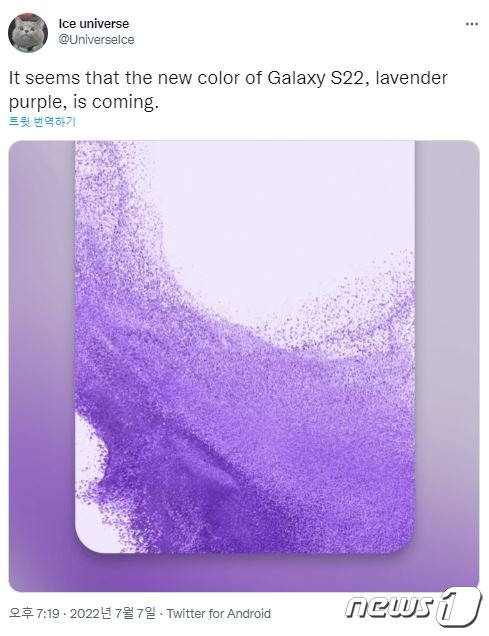Click the word lavender in the tweet
Viewport: 489px width, 636px height.
412,78
